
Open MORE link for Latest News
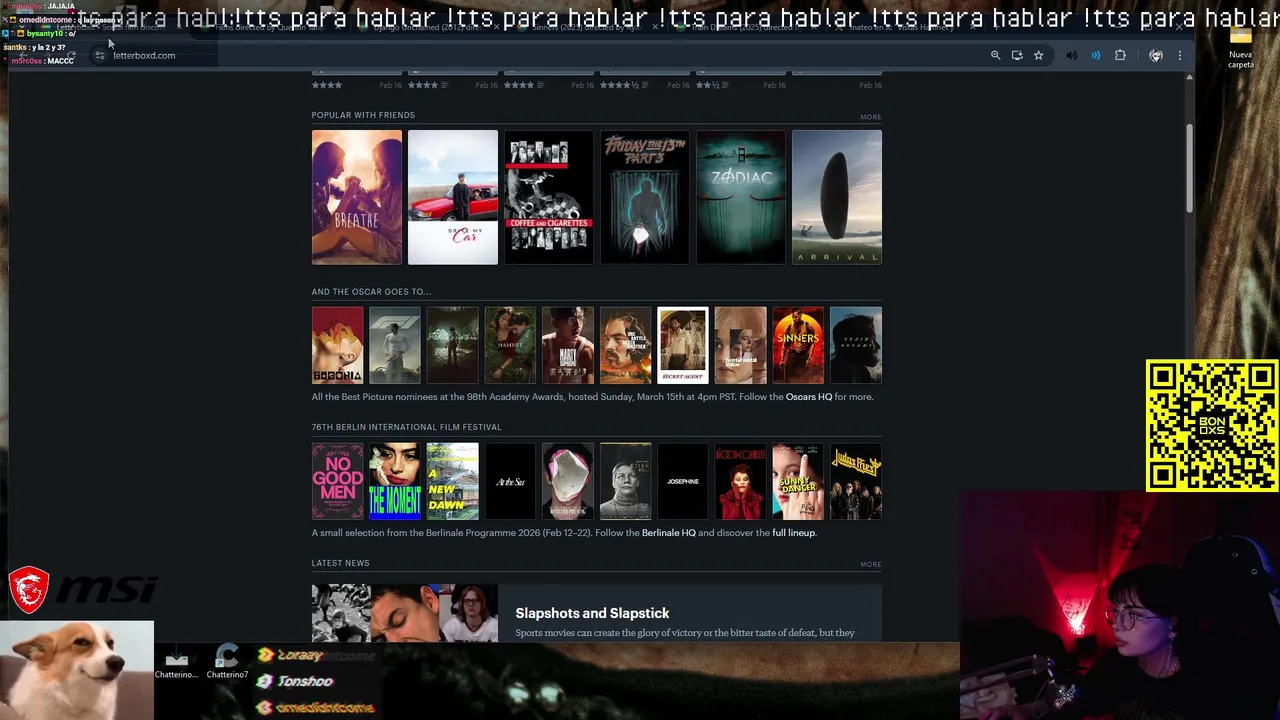click(x=870, y=565)
